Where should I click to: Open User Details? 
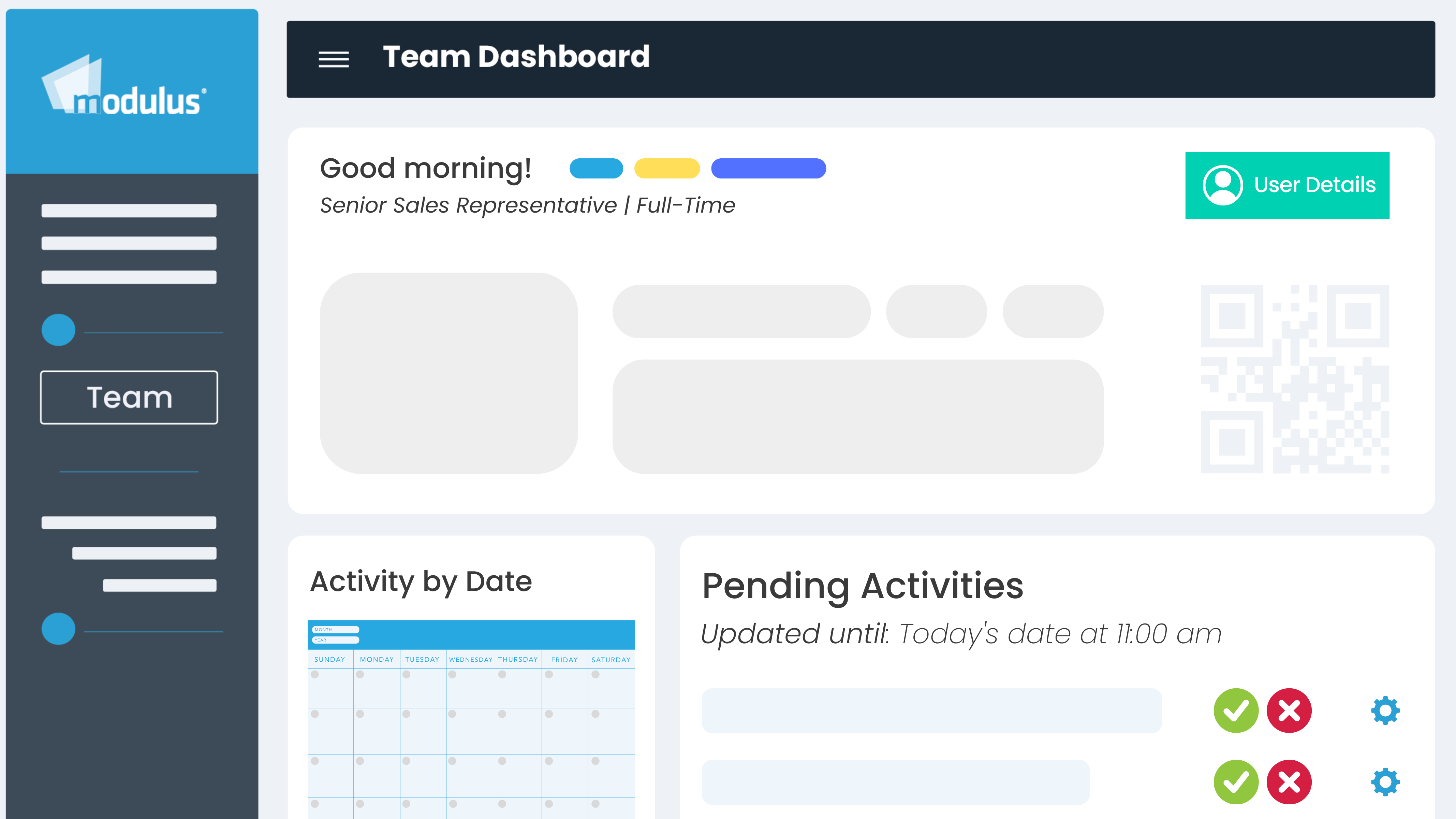click(1287, 185)
